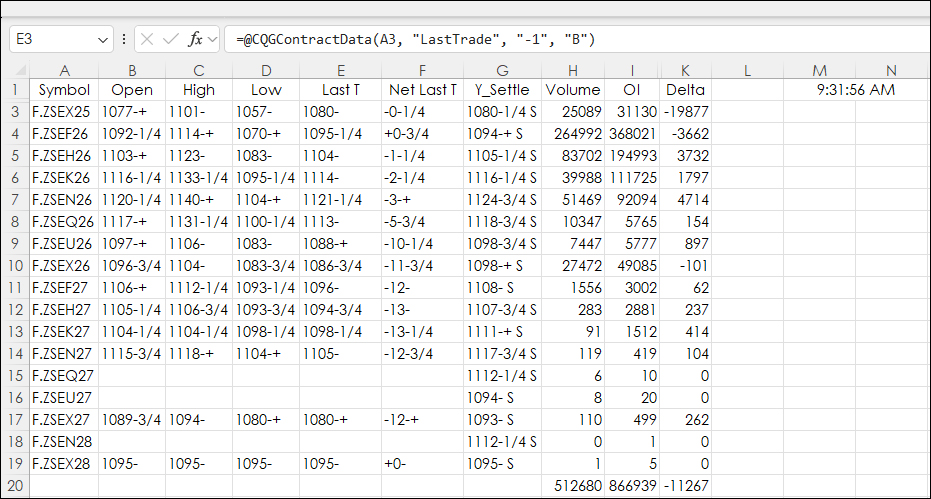Select column E header
The image size is (931, 499).
(341, 70)
